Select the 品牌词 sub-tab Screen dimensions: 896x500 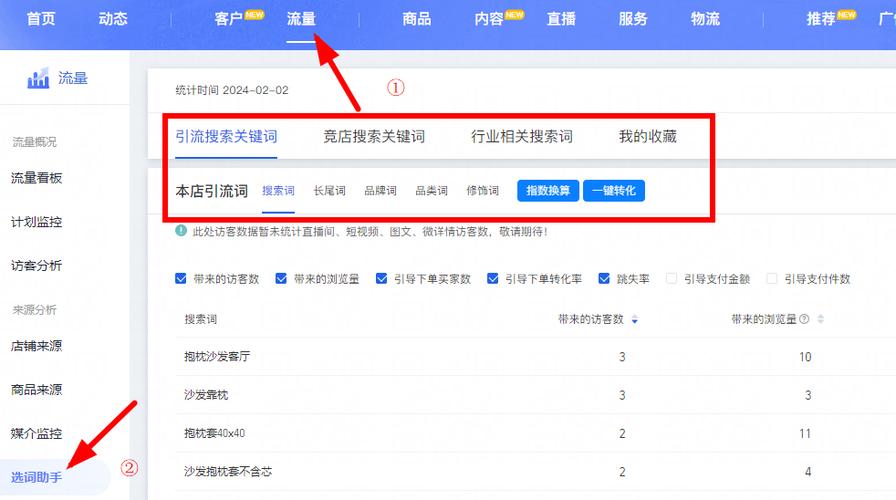point(381,191)
